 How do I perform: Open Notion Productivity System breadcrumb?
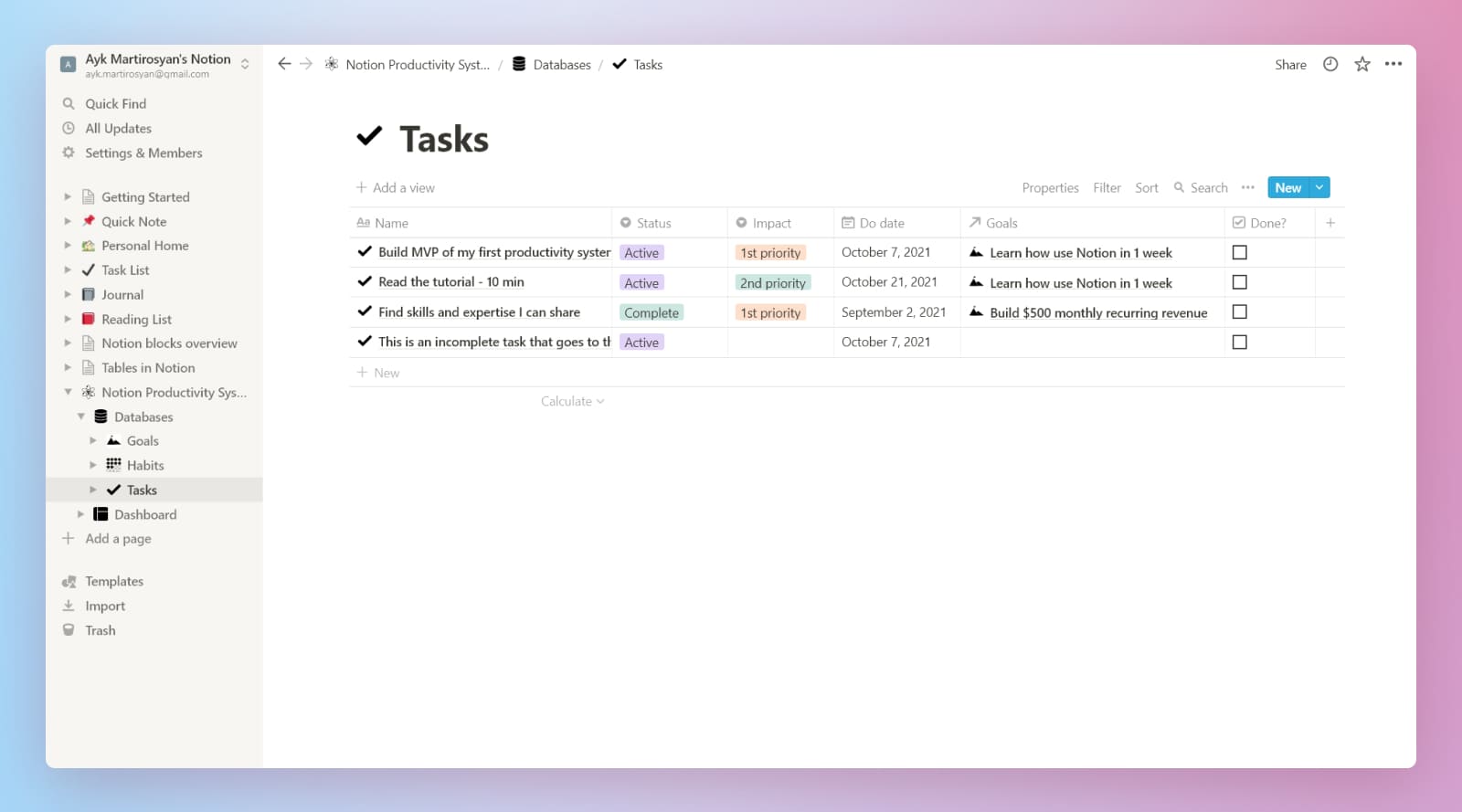click(x=408, y=64)
